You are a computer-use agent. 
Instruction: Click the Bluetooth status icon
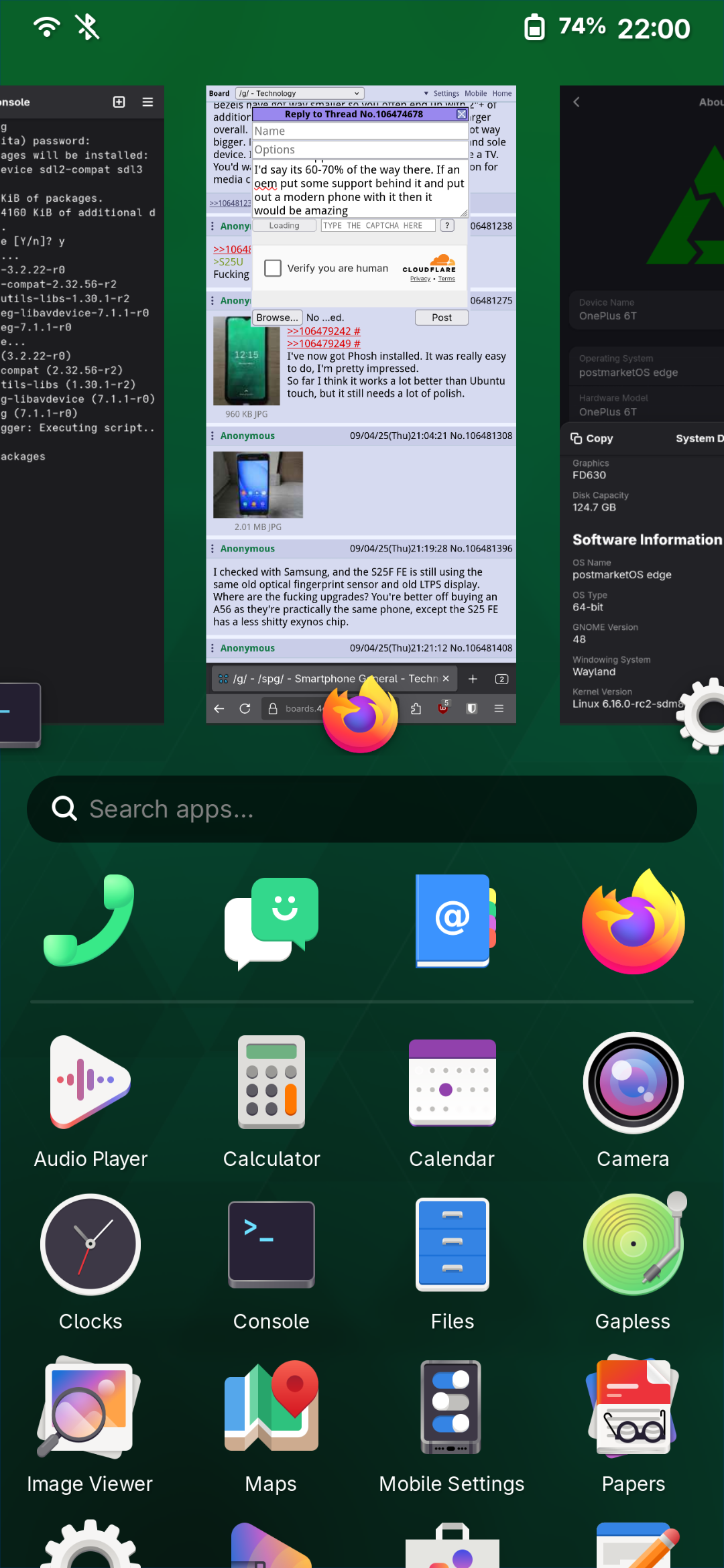click(x=87, y=27)
